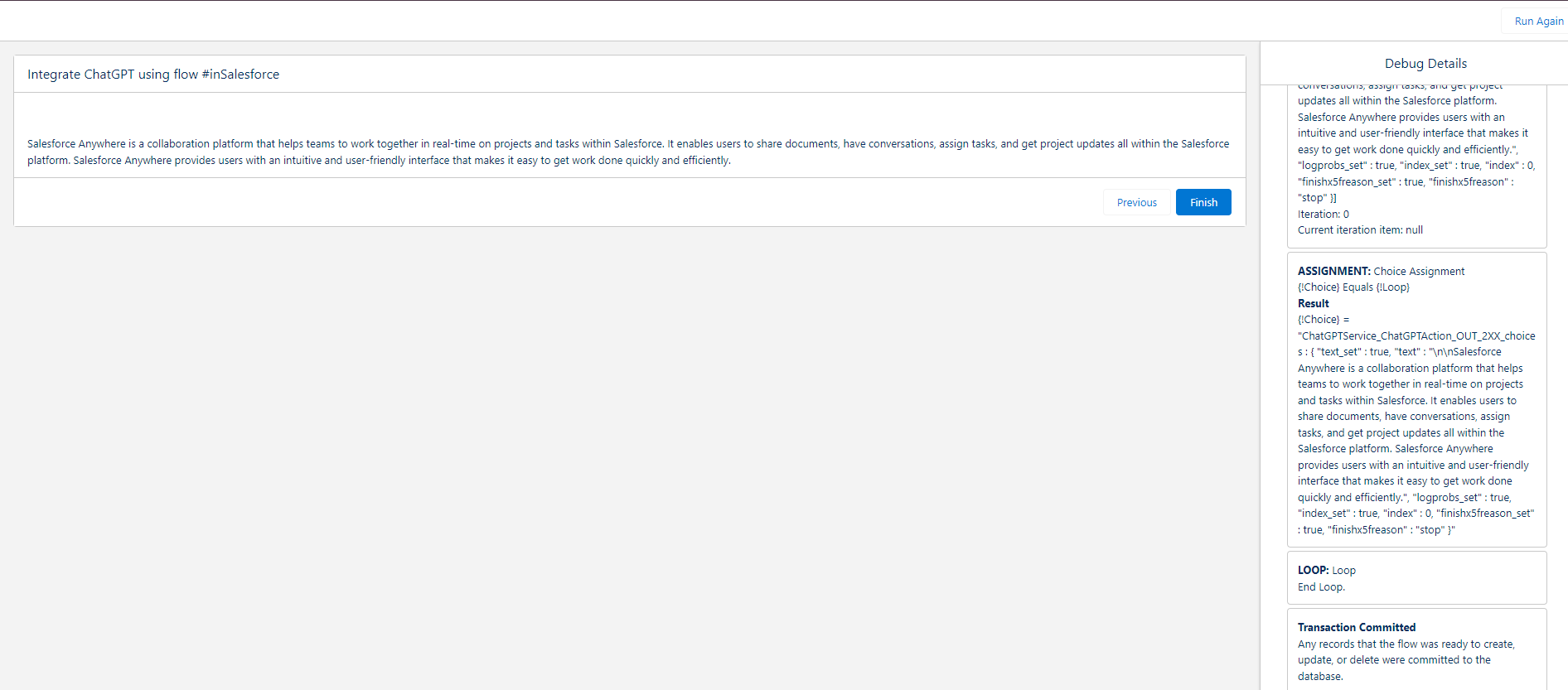1568x690 pixels.
Task: Click 'Current iteration item: null' line
Action: (1360, 230)
